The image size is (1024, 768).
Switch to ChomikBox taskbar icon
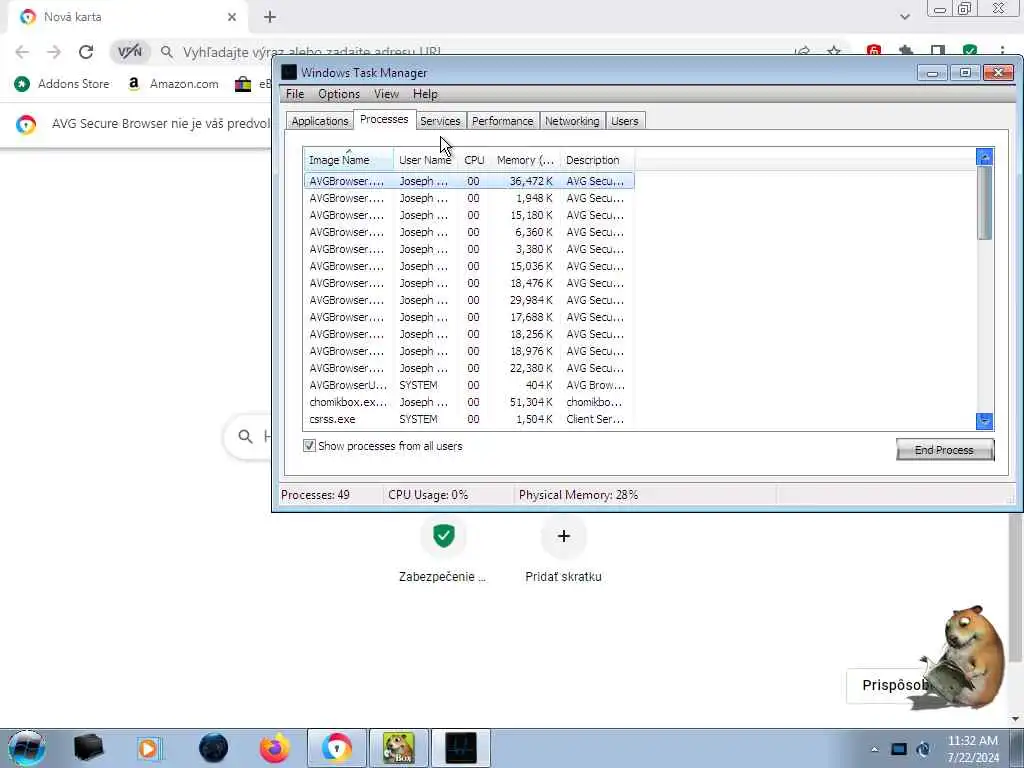tap(398, 748)
